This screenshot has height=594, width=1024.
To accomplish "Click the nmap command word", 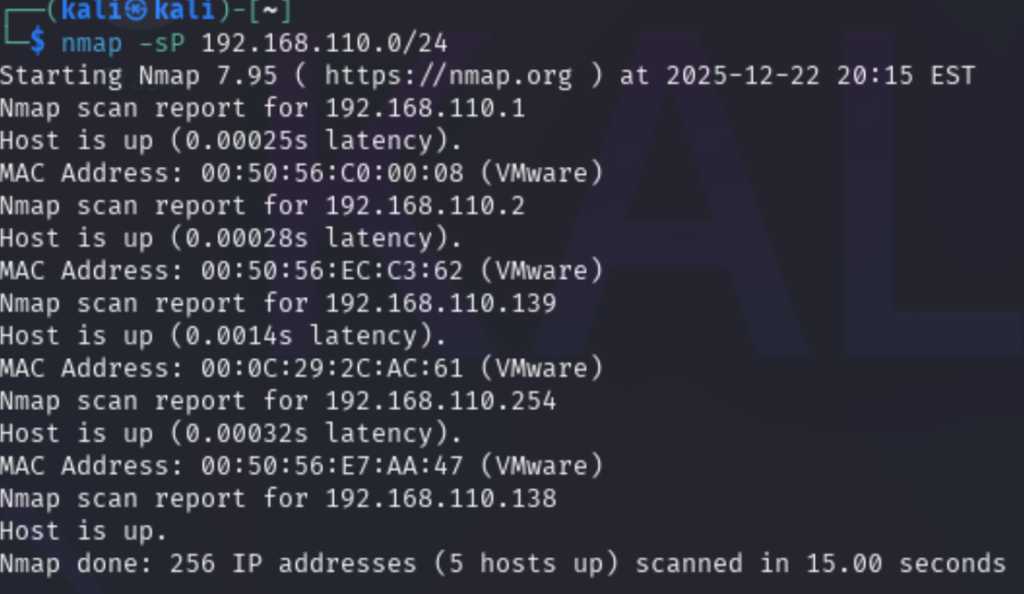I will tap(93, 43).
